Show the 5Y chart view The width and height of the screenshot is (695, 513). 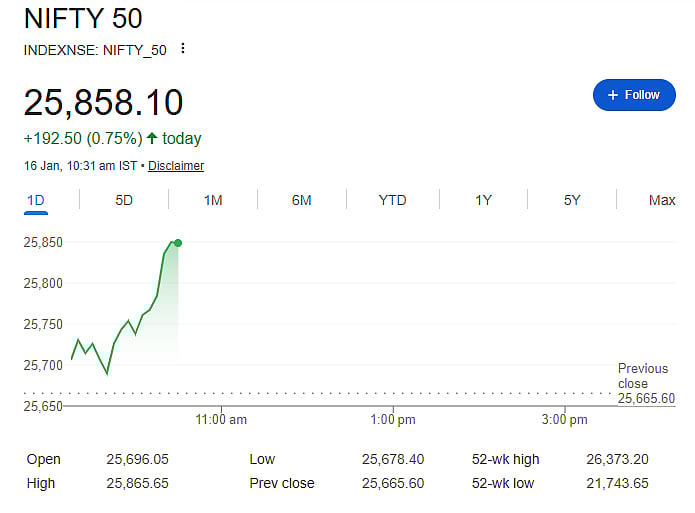572,200
